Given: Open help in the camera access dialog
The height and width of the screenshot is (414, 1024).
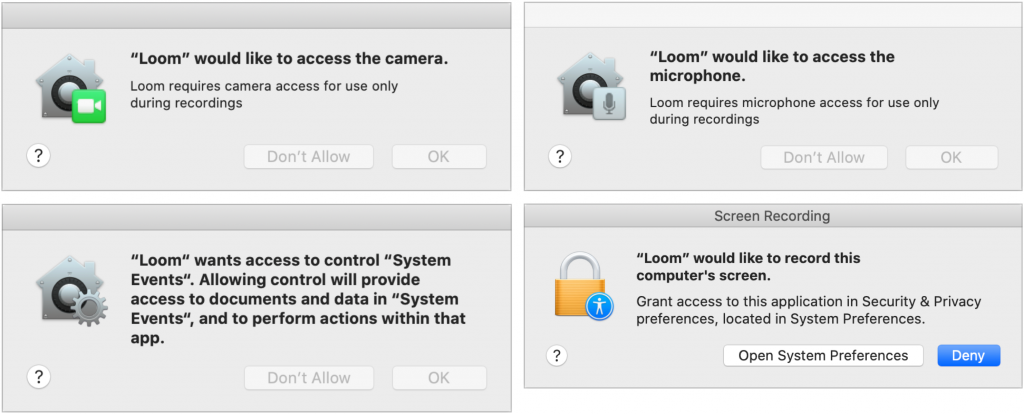Looking at the screenshot, I should (x=39, y=156).
